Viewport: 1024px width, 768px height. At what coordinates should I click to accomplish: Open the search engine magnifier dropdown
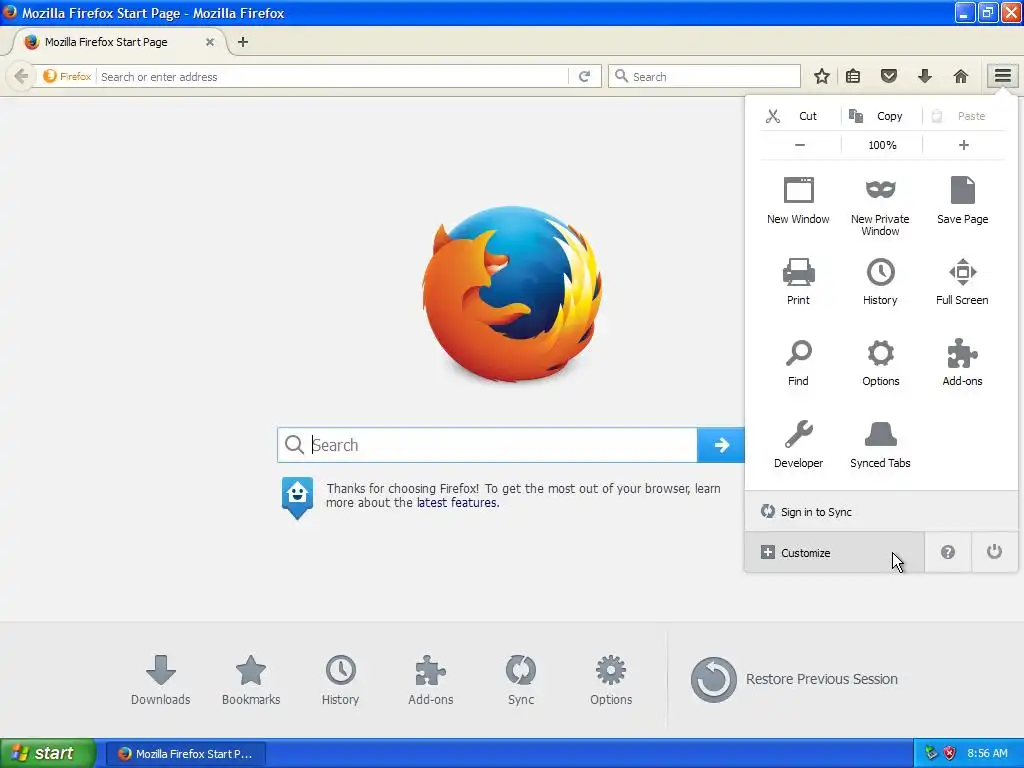pyautogui.click(x=621, y=76)
